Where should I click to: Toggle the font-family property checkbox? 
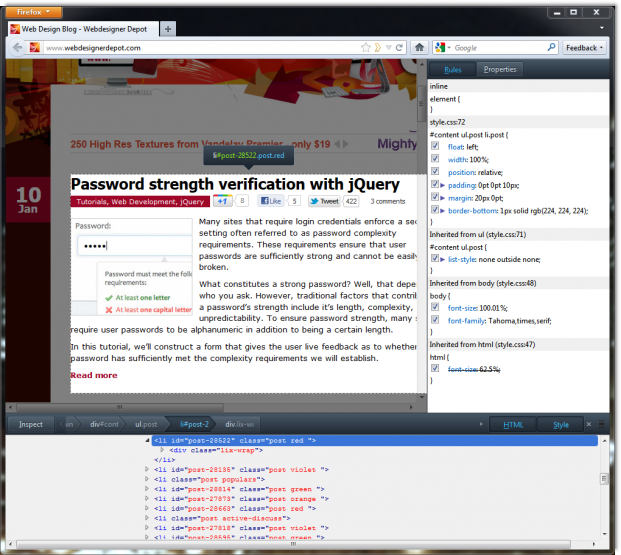point(435,319)
